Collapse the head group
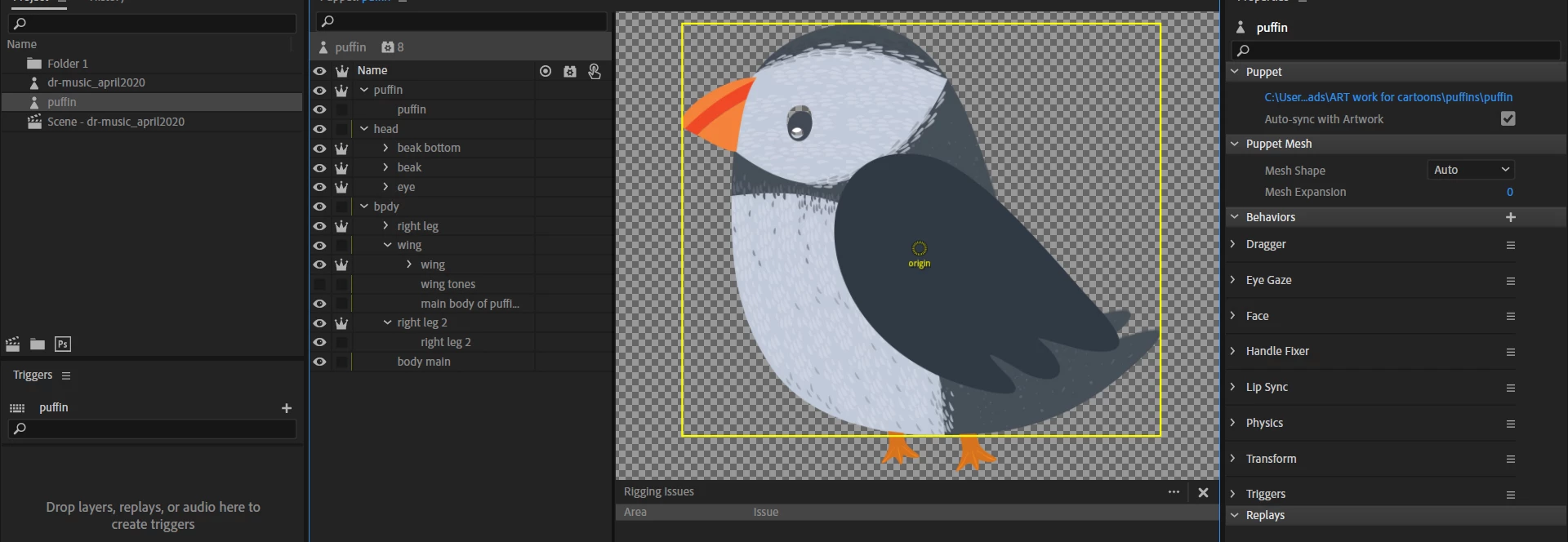The height and width of the screenshot is (542, 1568). [x=364, y=129]
